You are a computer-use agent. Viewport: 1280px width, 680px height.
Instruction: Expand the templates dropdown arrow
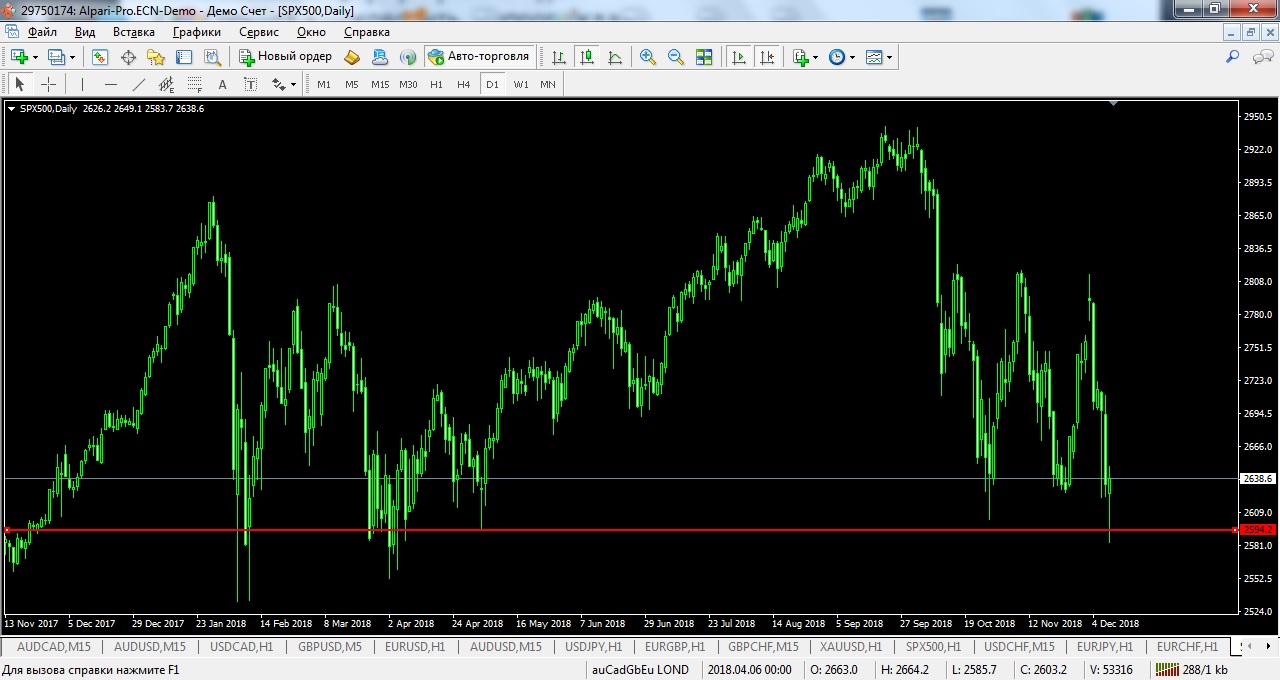pos(890,57)
